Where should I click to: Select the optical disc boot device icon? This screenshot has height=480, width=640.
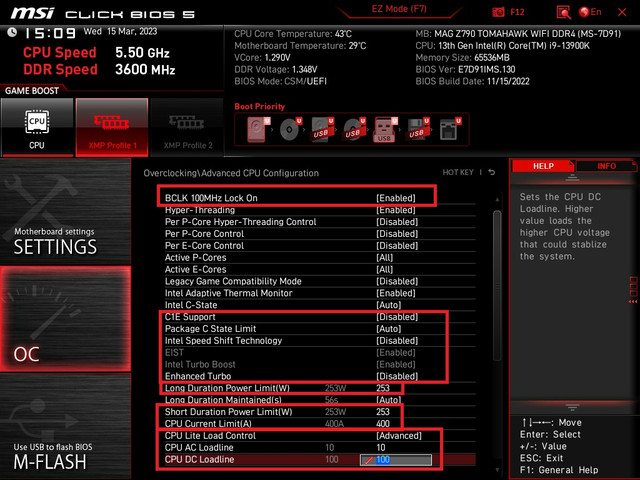(290, 129)
